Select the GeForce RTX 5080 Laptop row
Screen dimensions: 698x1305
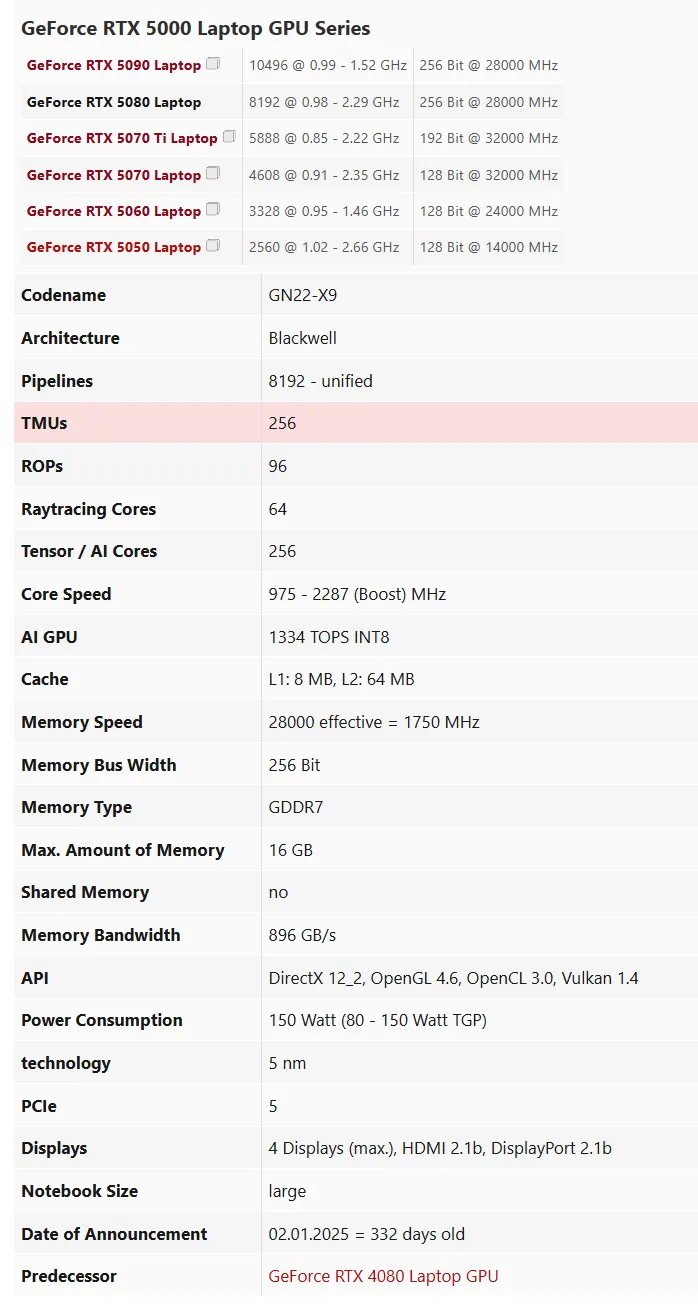[111, 101]
